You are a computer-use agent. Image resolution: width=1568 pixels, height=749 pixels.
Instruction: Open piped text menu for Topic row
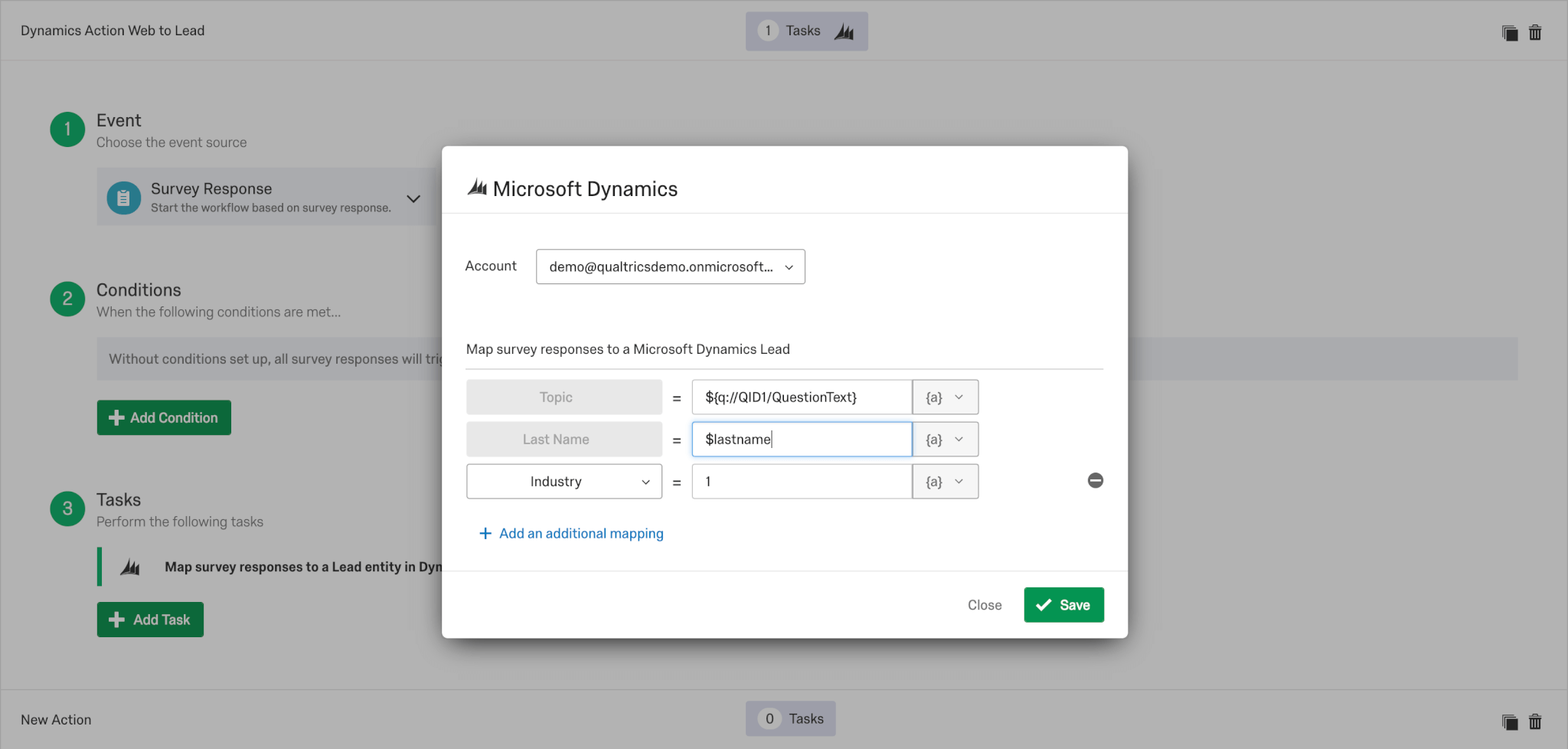pyautogui.click(x=946, y=397)
